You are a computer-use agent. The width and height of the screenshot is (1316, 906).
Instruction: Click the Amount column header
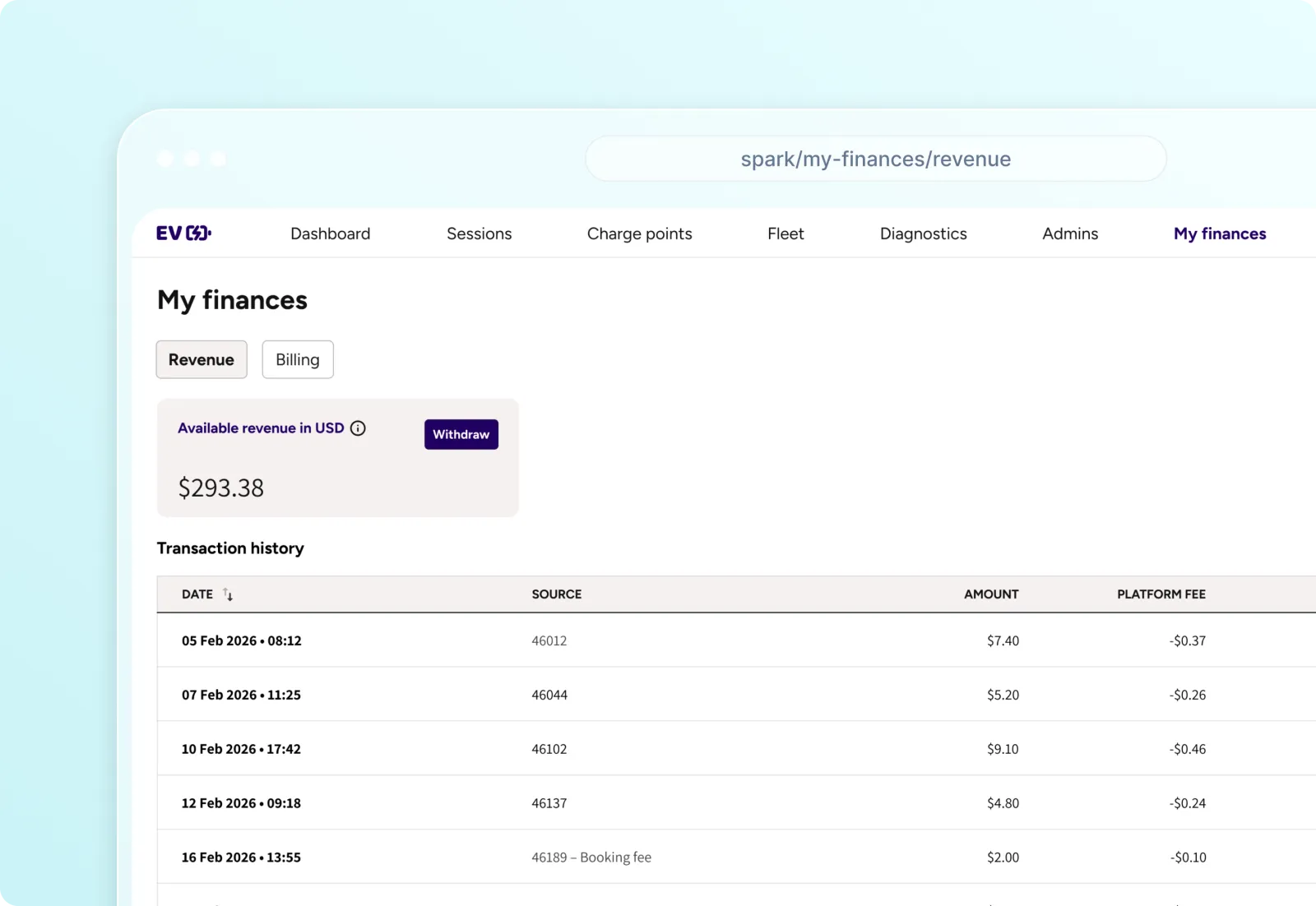pyautogui.click(x=990, y=594)
